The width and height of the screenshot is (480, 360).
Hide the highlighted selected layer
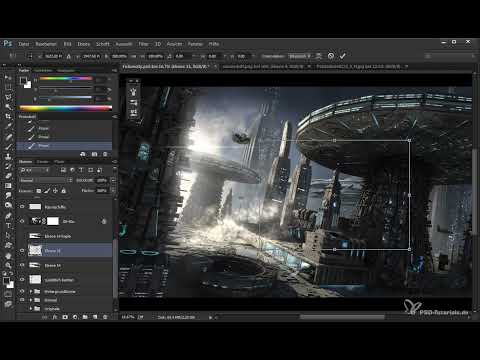pos(22,250)
